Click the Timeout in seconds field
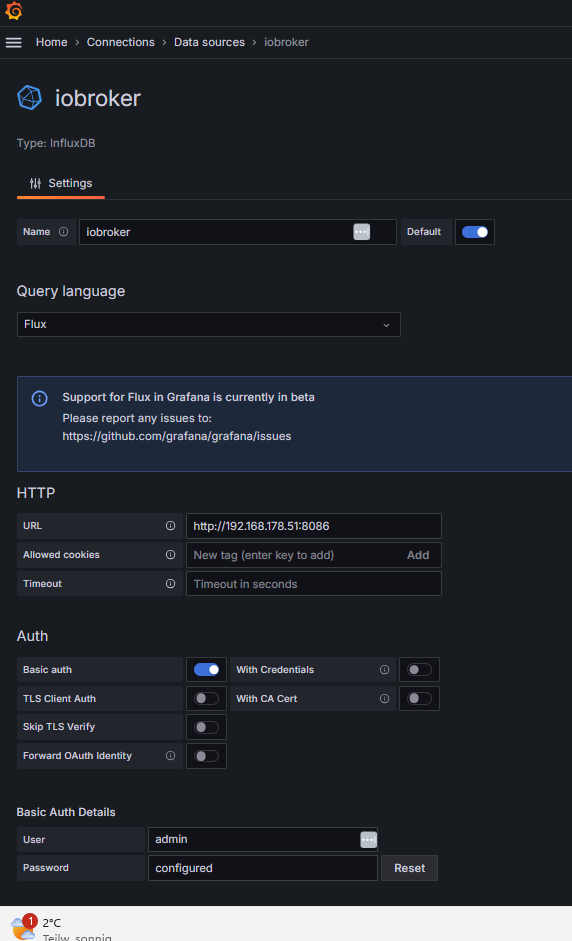The image size is (572, 941). pyautogui.click(x=314, y=584)
